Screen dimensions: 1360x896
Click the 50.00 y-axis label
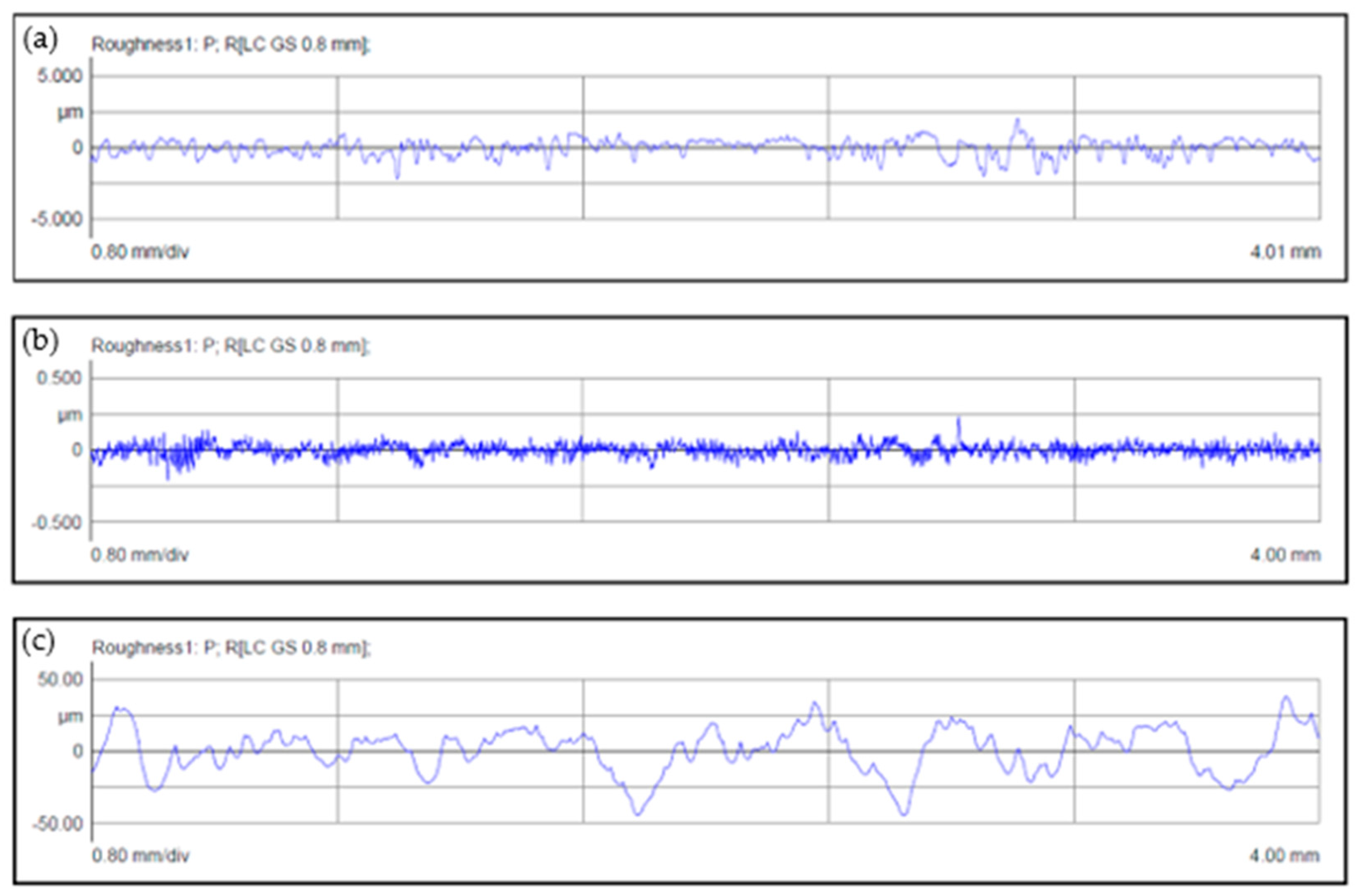(x=60, y=679)
